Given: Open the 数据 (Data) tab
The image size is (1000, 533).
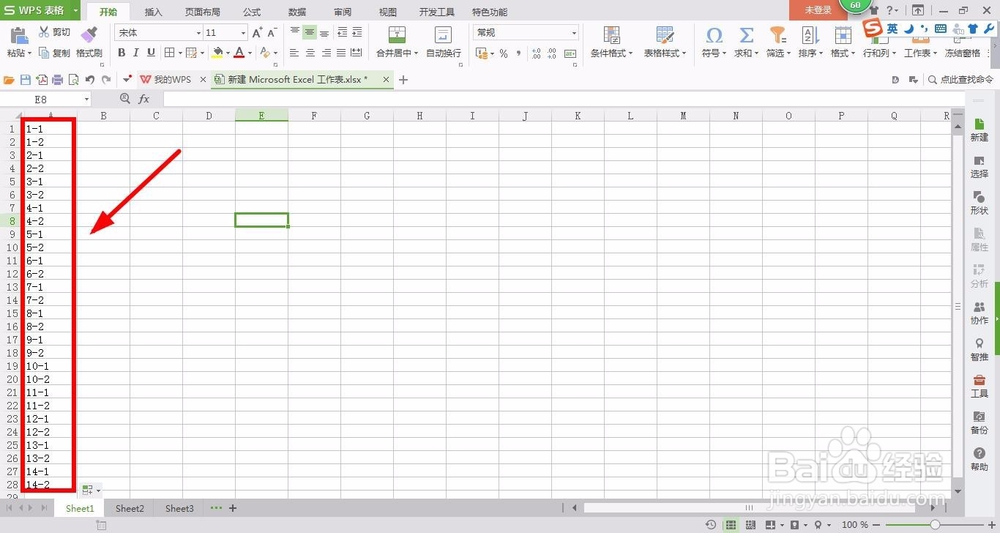Looking at the screenshot, I should 297,11.
